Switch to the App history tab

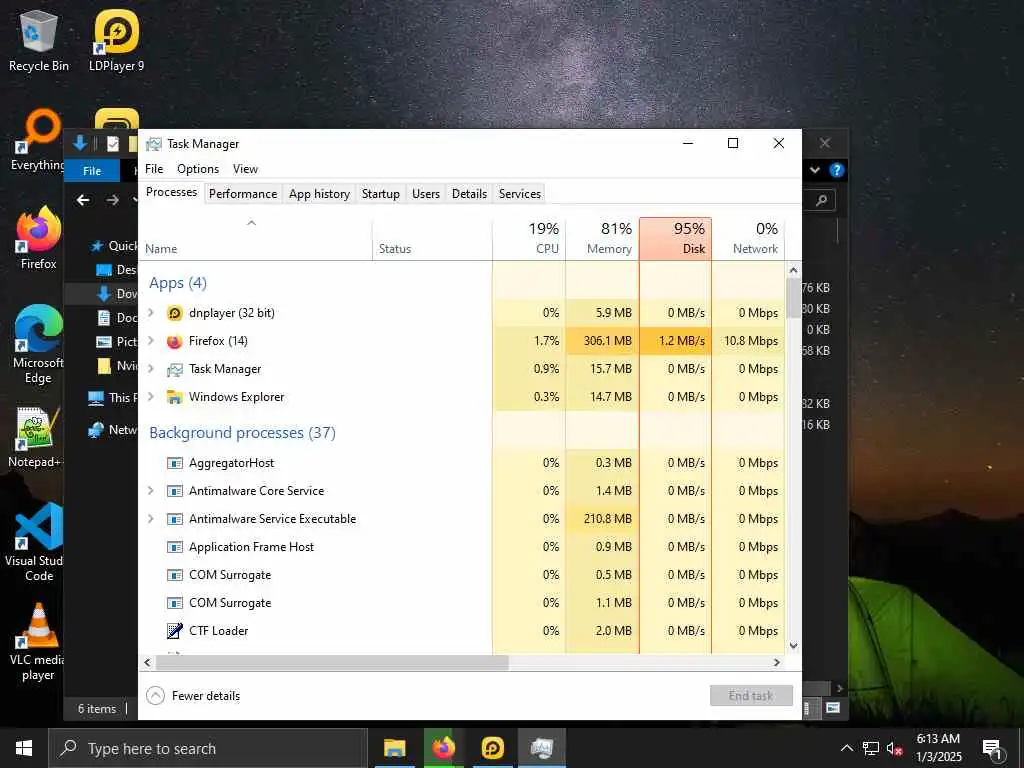(319, 194)
